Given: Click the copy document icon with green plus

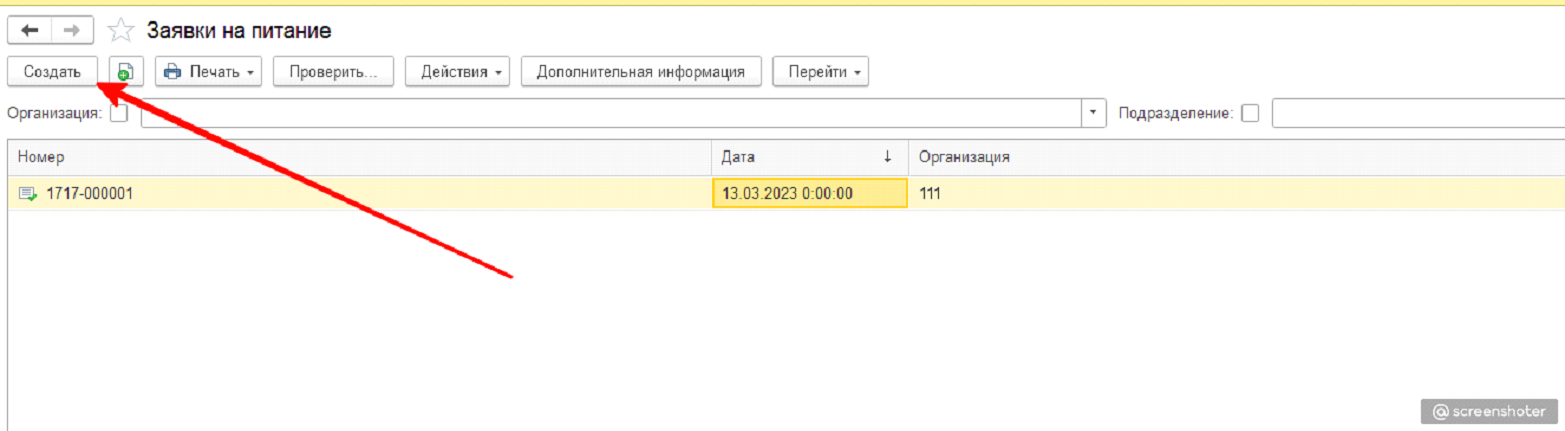Looking at the screenshot, I should tap(125, 72).
